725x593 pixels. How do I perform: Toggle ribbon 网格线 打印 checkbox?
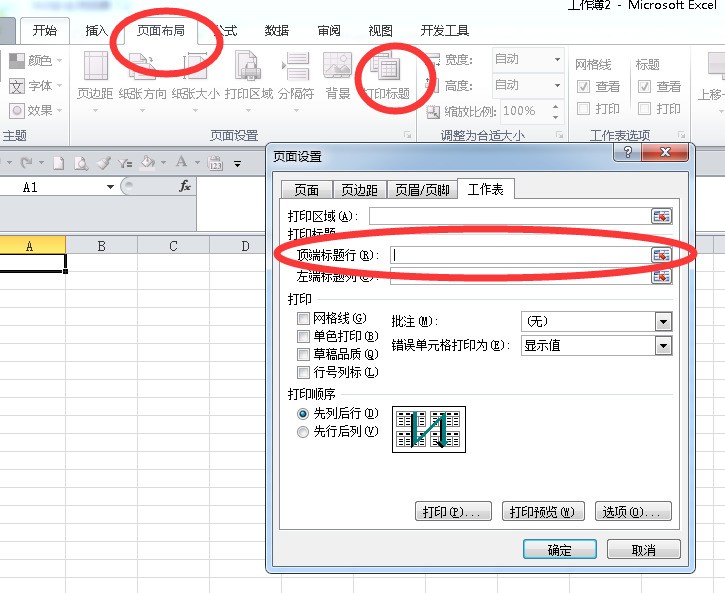click(584, 109)
